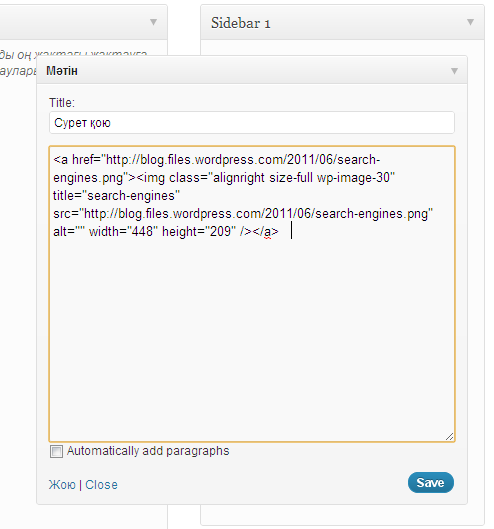The width and height of the screenshot is (494, 529).
Task: Save the text widget
Action: [x=431, y=482]
